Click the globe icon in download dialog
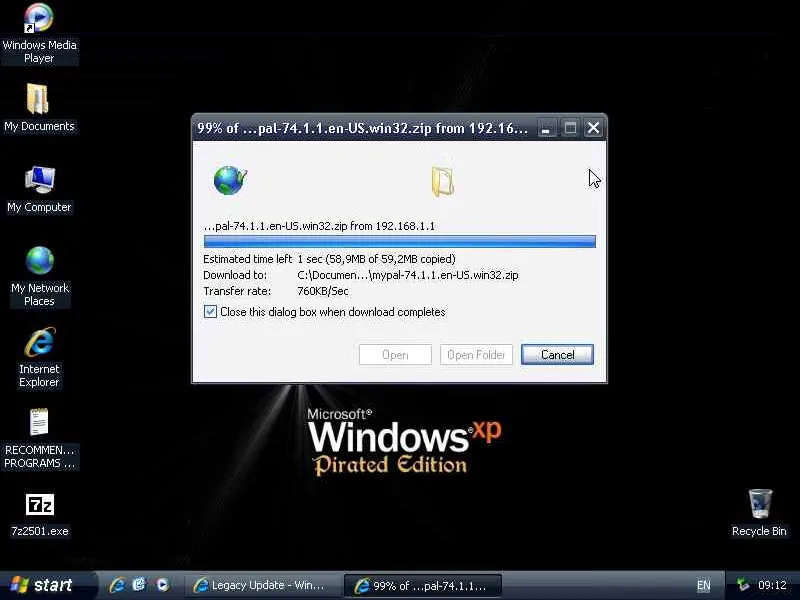 tap(230, 181)
